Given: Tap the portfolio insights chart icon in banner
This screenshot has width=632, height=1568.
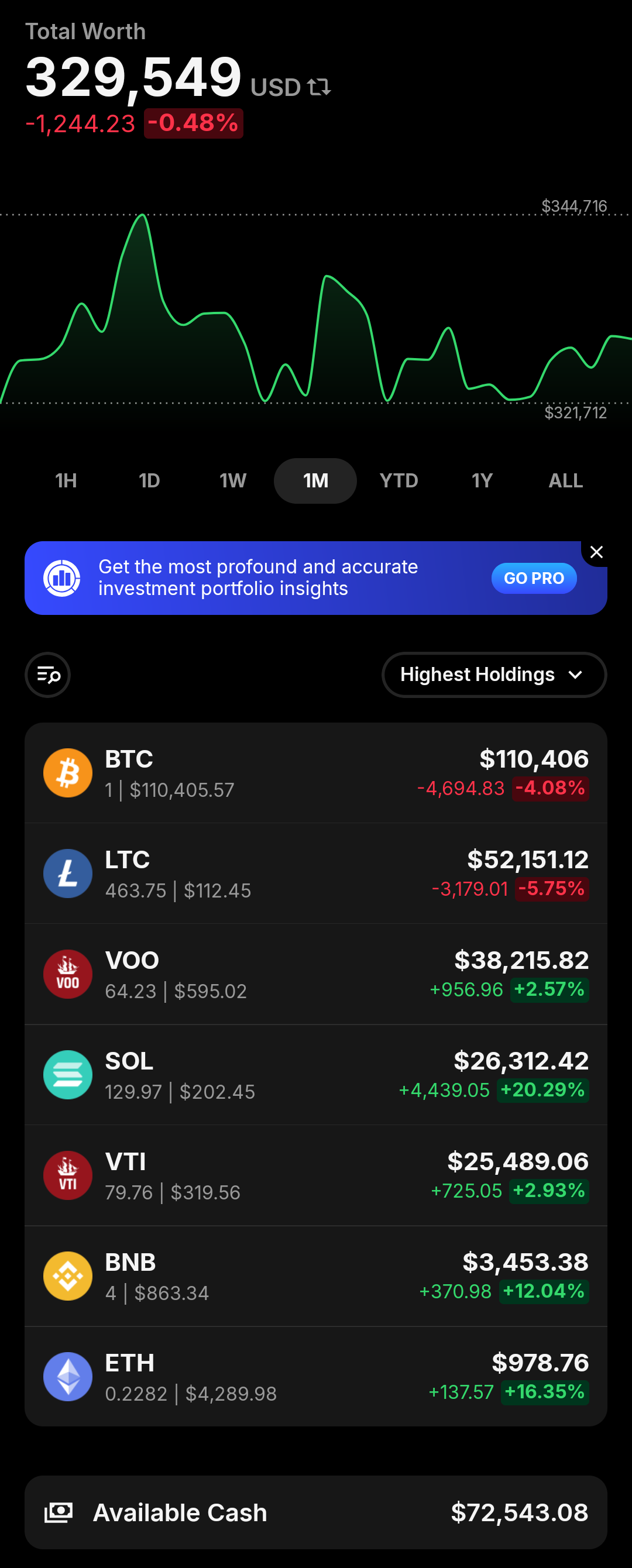Looking at the screenshot, I should (61, 577).
